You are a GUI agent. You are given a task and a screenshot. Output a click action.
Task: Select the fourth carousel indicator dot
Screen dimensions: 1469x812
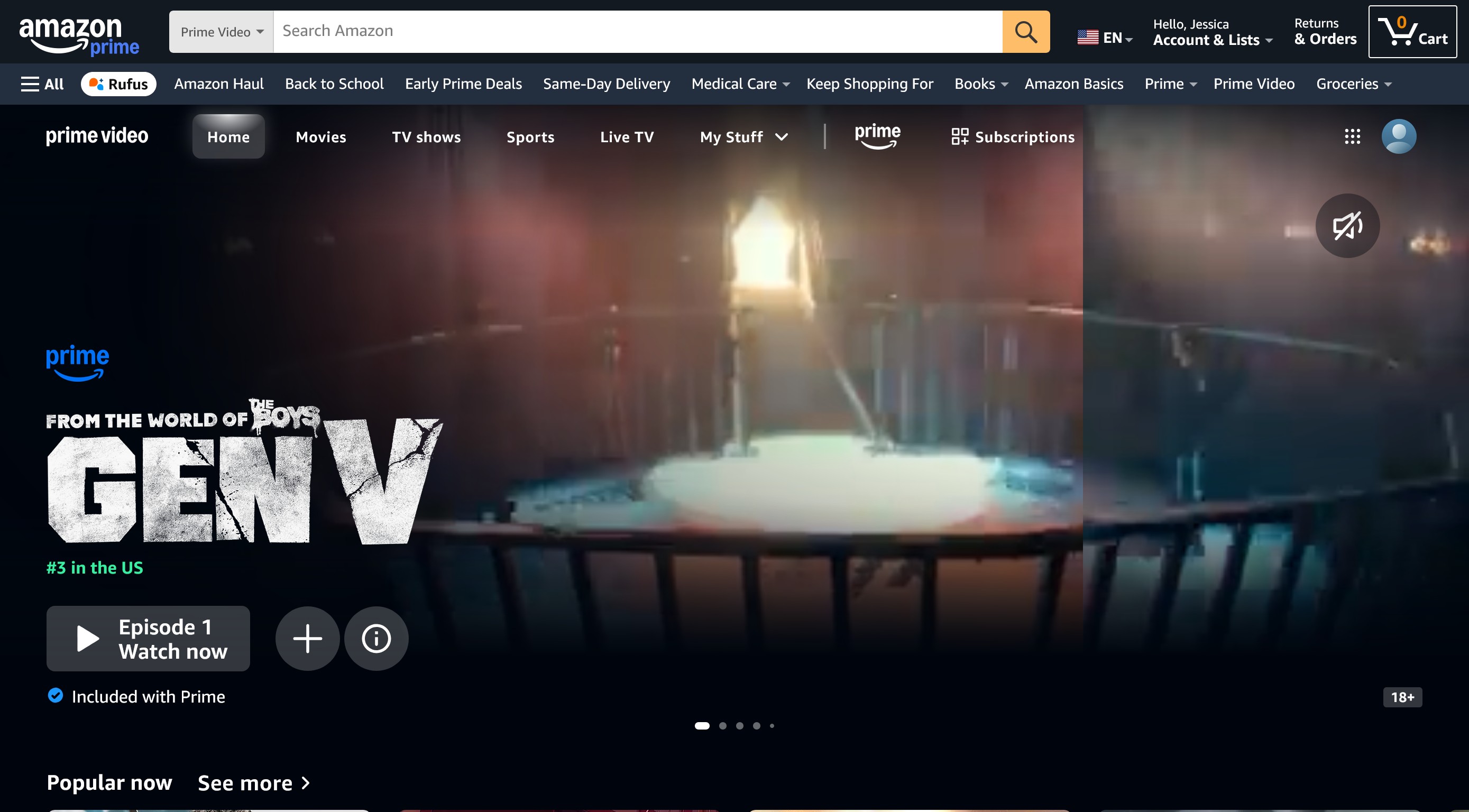click(756, 725)
